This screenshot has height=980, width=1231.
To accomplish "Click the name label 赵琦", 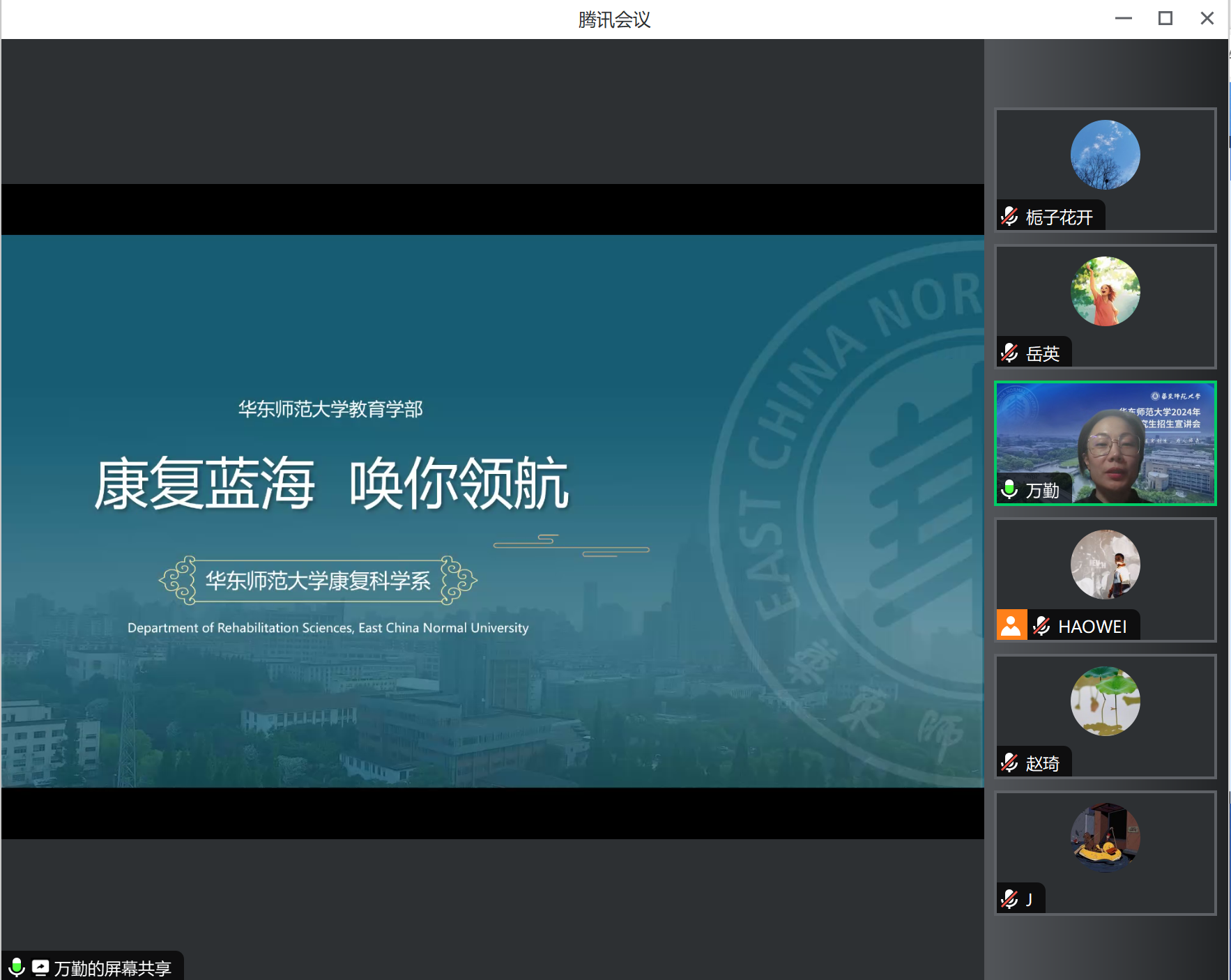I will click(x=1043, y=764).
